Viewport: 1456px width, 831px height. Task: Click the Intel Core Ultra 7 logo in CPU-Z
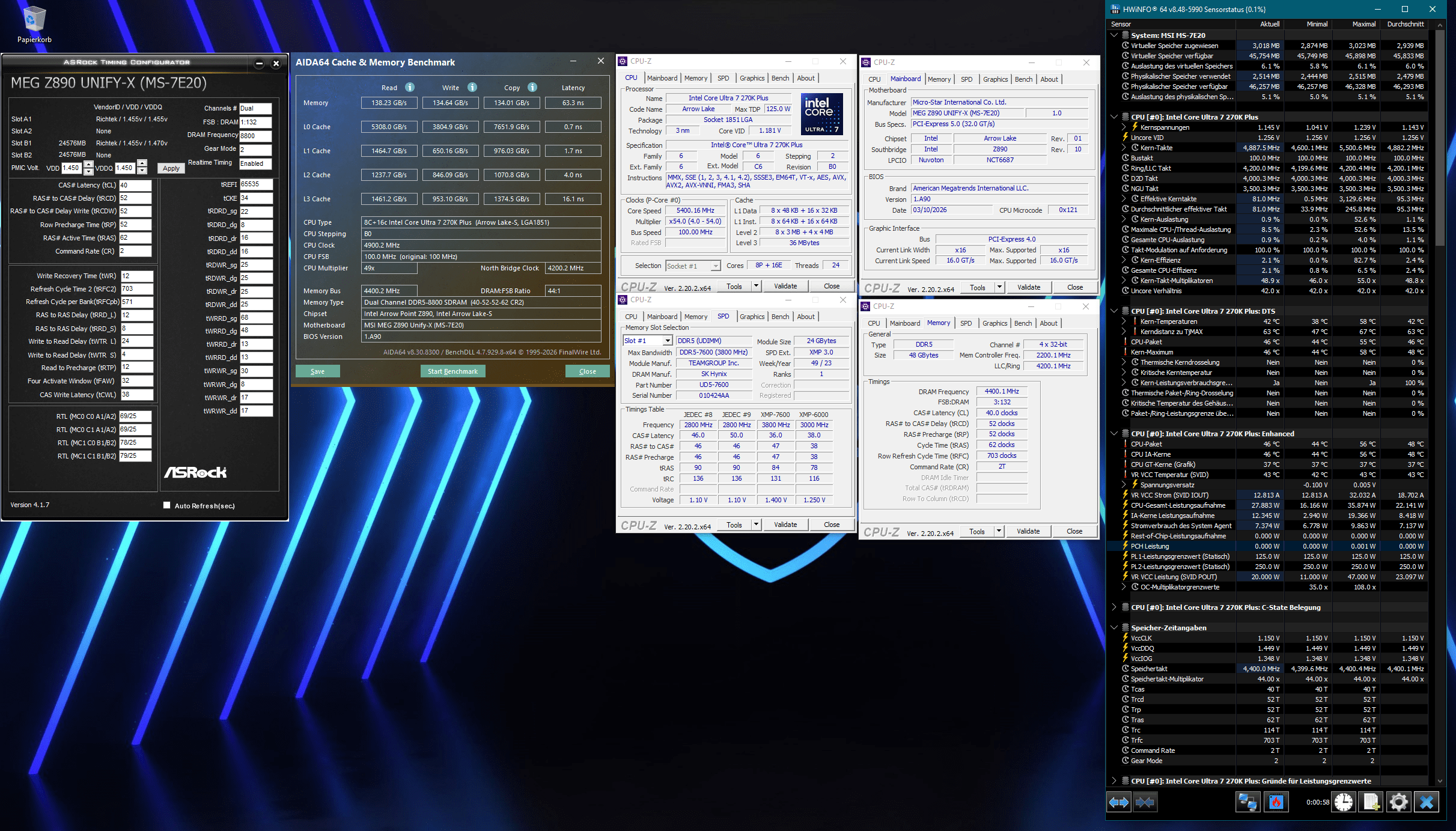click(x=822, y=114)
